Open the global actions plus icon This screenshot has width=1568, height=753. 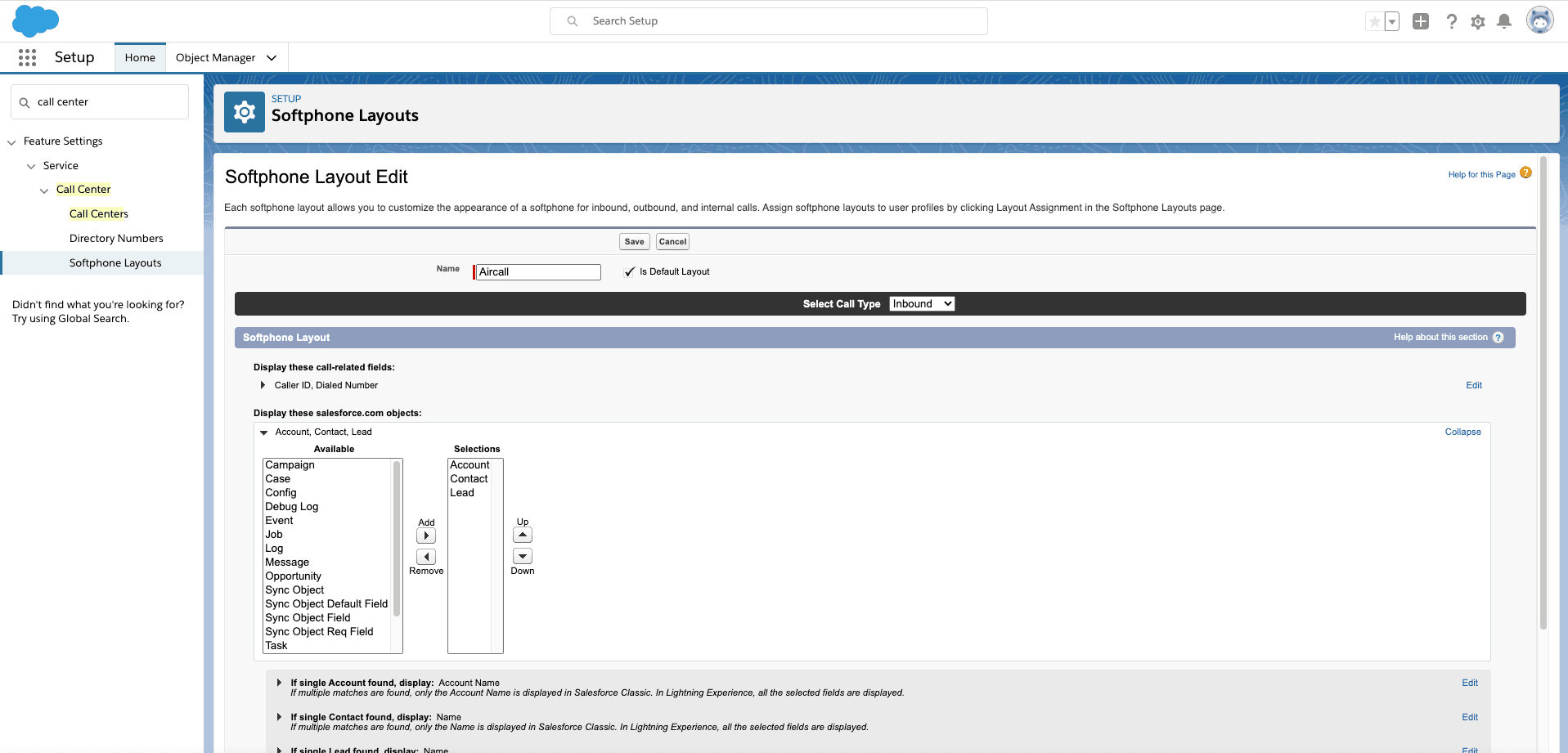coord(1421,21)
